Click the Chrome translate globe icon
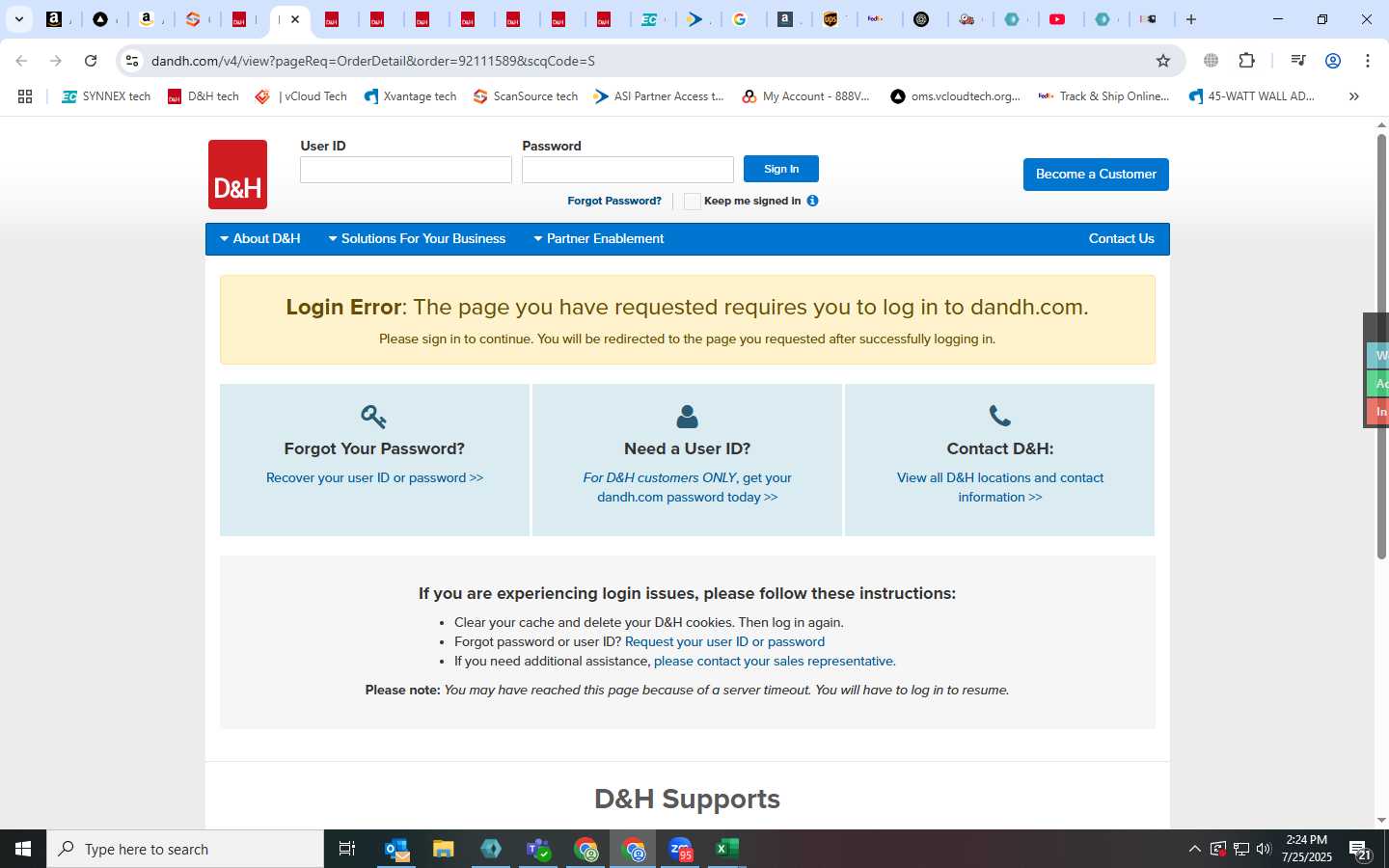 pyautogui.click(x=1212, y=61)
